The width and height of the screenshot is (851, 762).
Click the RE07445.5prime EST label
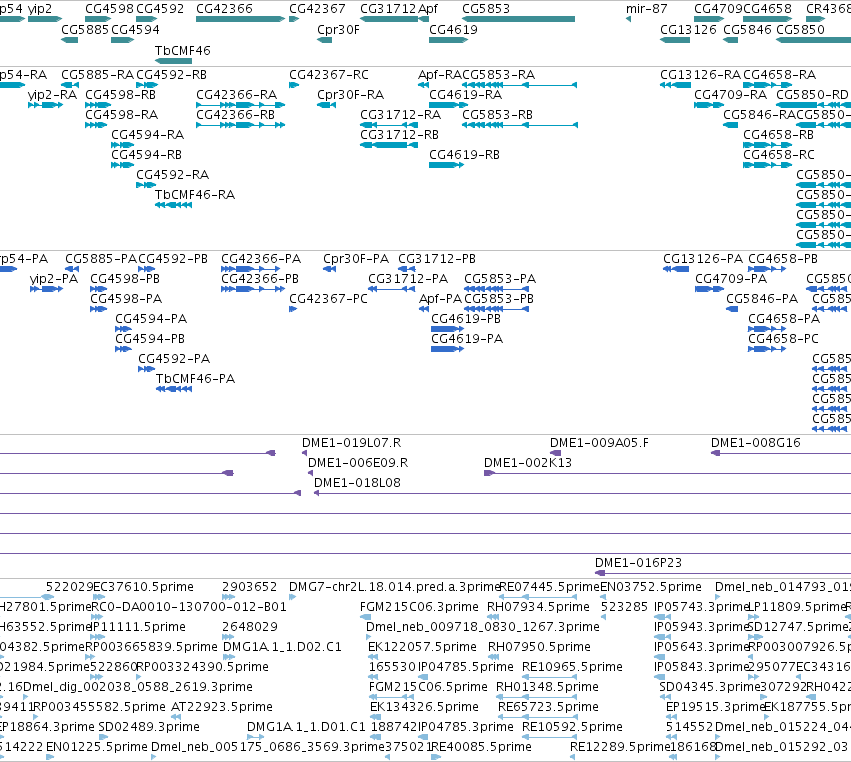[x=549, y=587]
